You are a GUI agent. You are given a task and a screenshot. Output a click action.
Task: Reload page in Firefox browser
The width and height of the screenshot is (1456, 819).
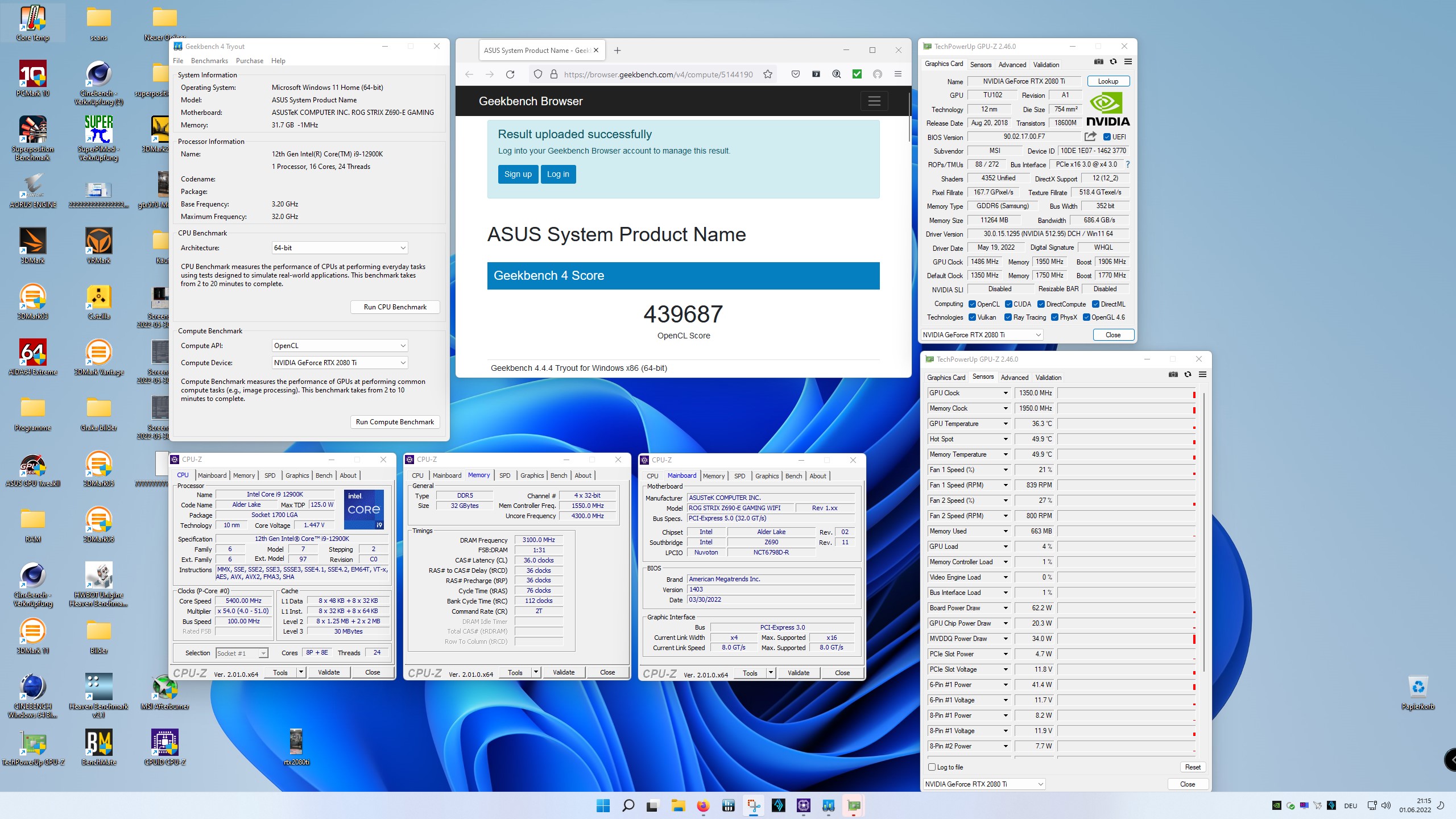[510, 75]
